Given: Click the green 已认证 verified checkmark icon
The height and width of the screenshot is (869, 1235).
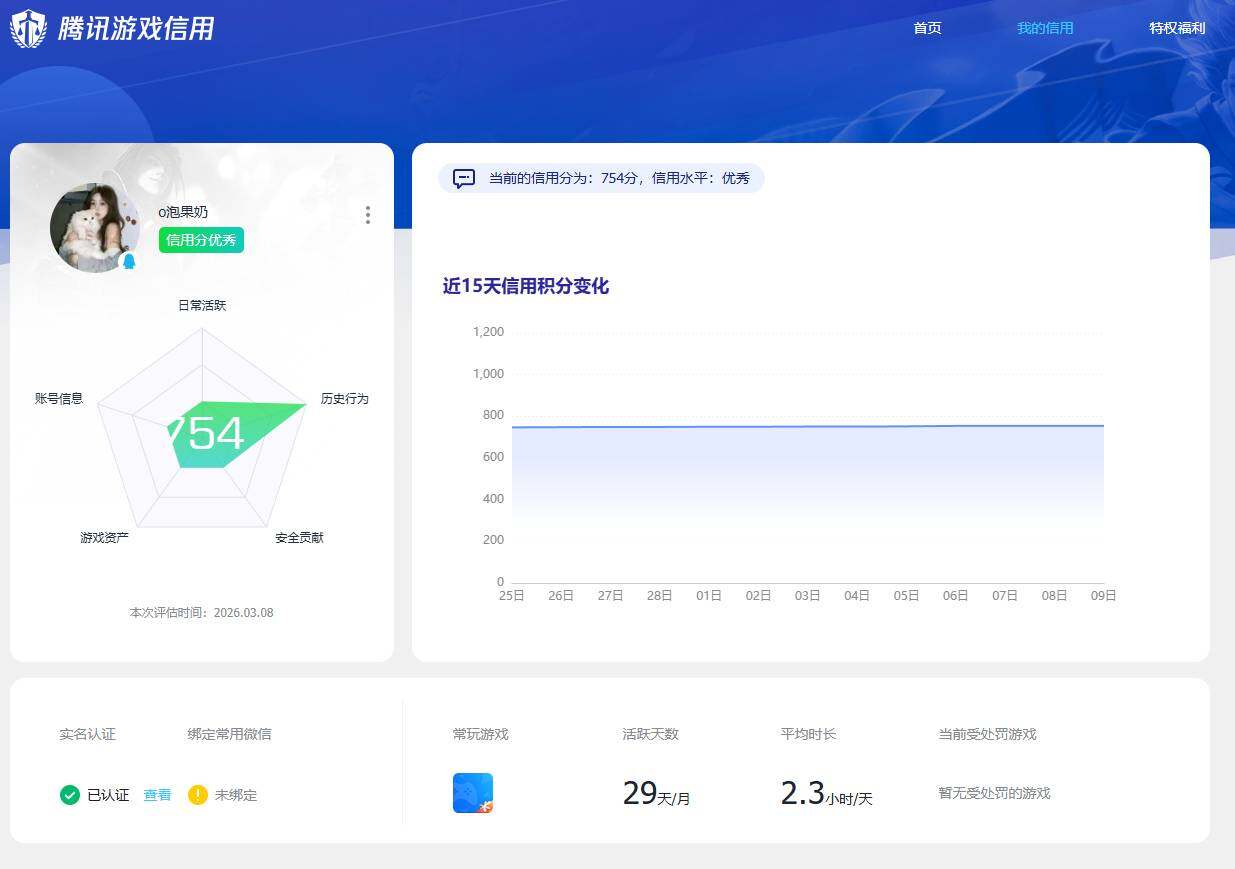Looking at the screenshot, I should click(70, 795).
